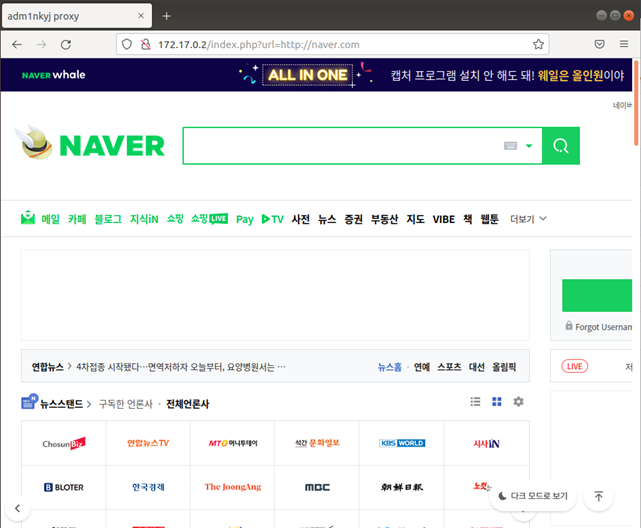Image resolution: width=641 pixels, height=528 pixels.
Task: Open the 스포츠 news link
Action: [449, 367]
